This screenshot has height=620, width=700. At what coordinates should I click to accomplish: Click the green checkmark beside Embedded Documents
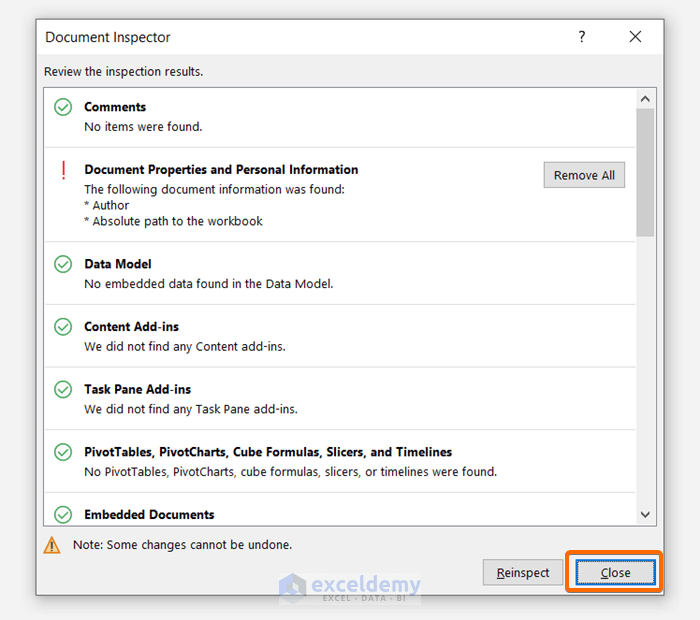coord(63,515)
